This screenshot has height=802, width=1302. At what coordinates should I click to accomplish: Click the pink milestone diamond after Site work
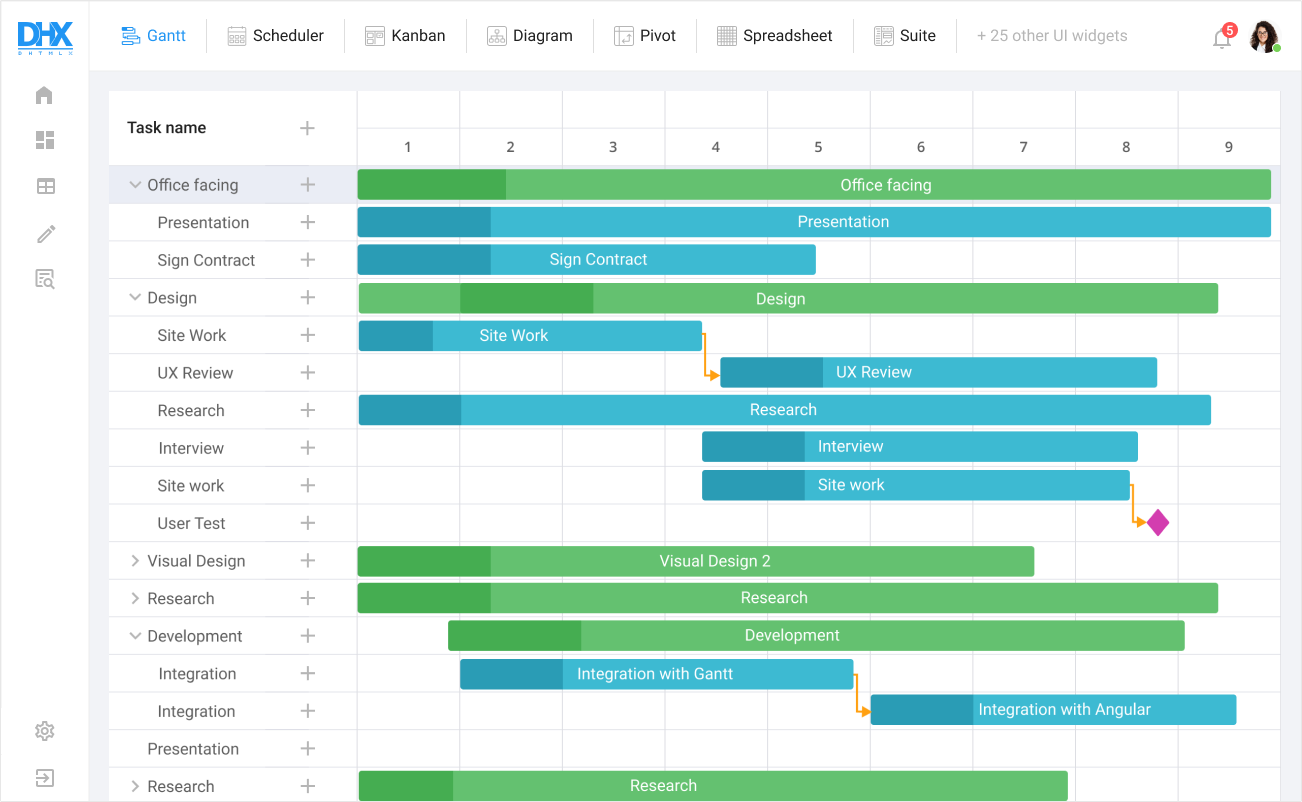1157,521
